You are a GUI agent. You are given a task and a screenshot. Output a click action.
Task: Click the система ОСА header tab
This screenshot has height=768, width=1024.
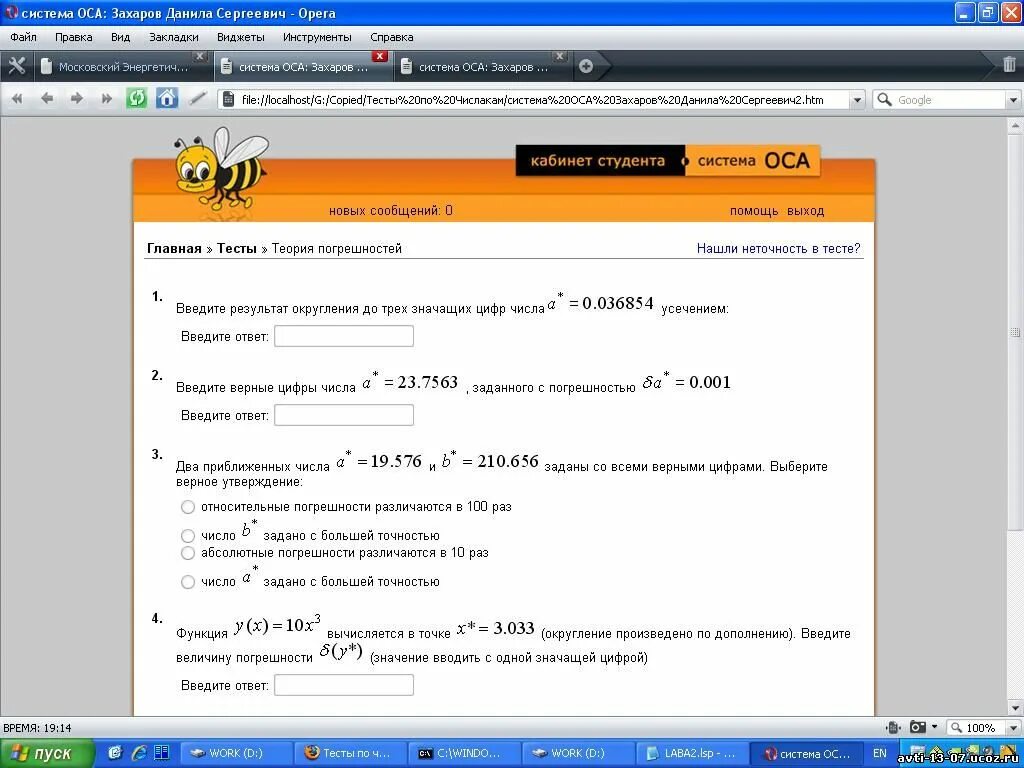click(x=753, y=161)
